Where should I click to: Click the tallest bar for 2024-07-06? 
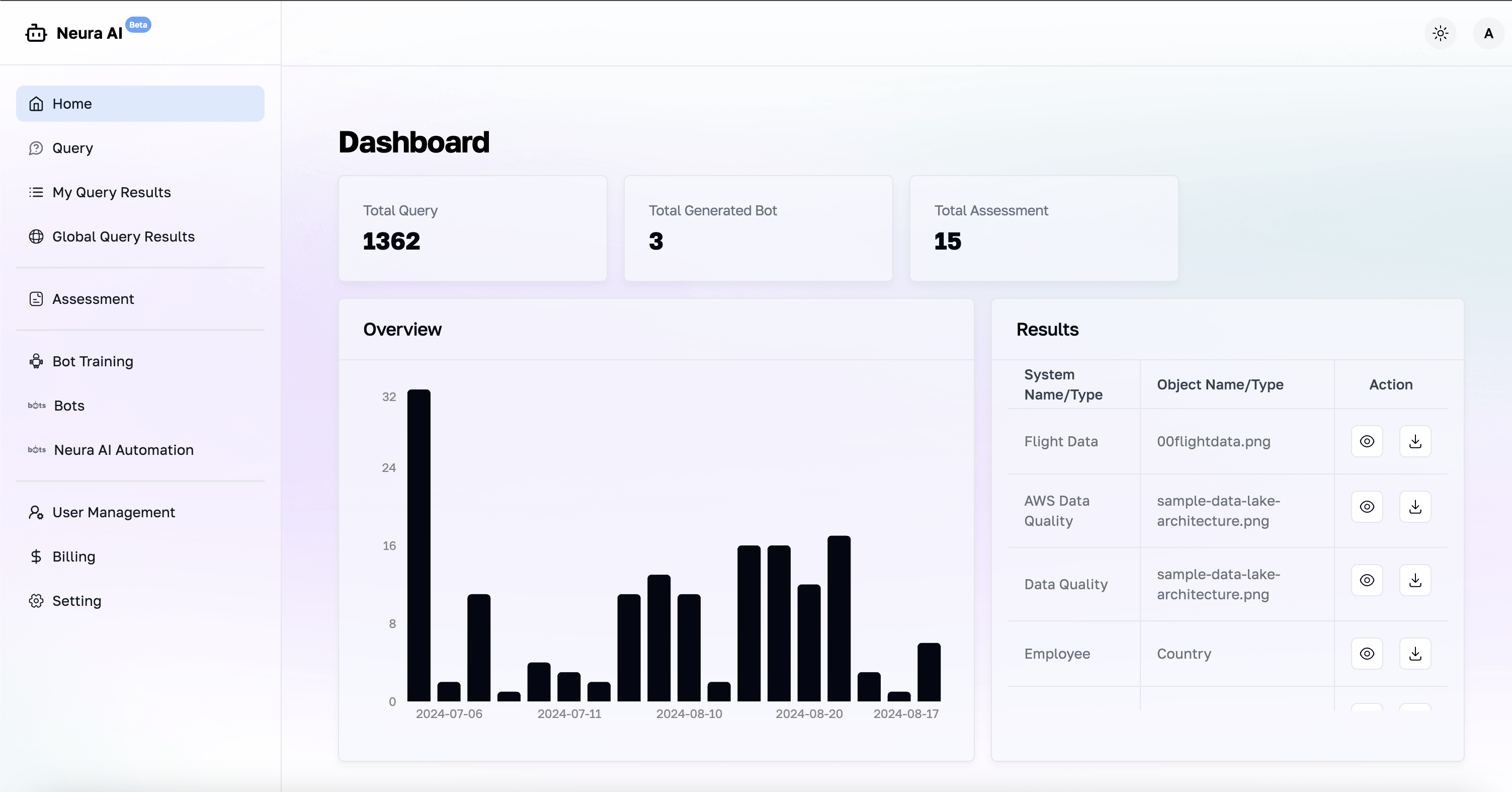pyautogui.click(x=418, y=545)
